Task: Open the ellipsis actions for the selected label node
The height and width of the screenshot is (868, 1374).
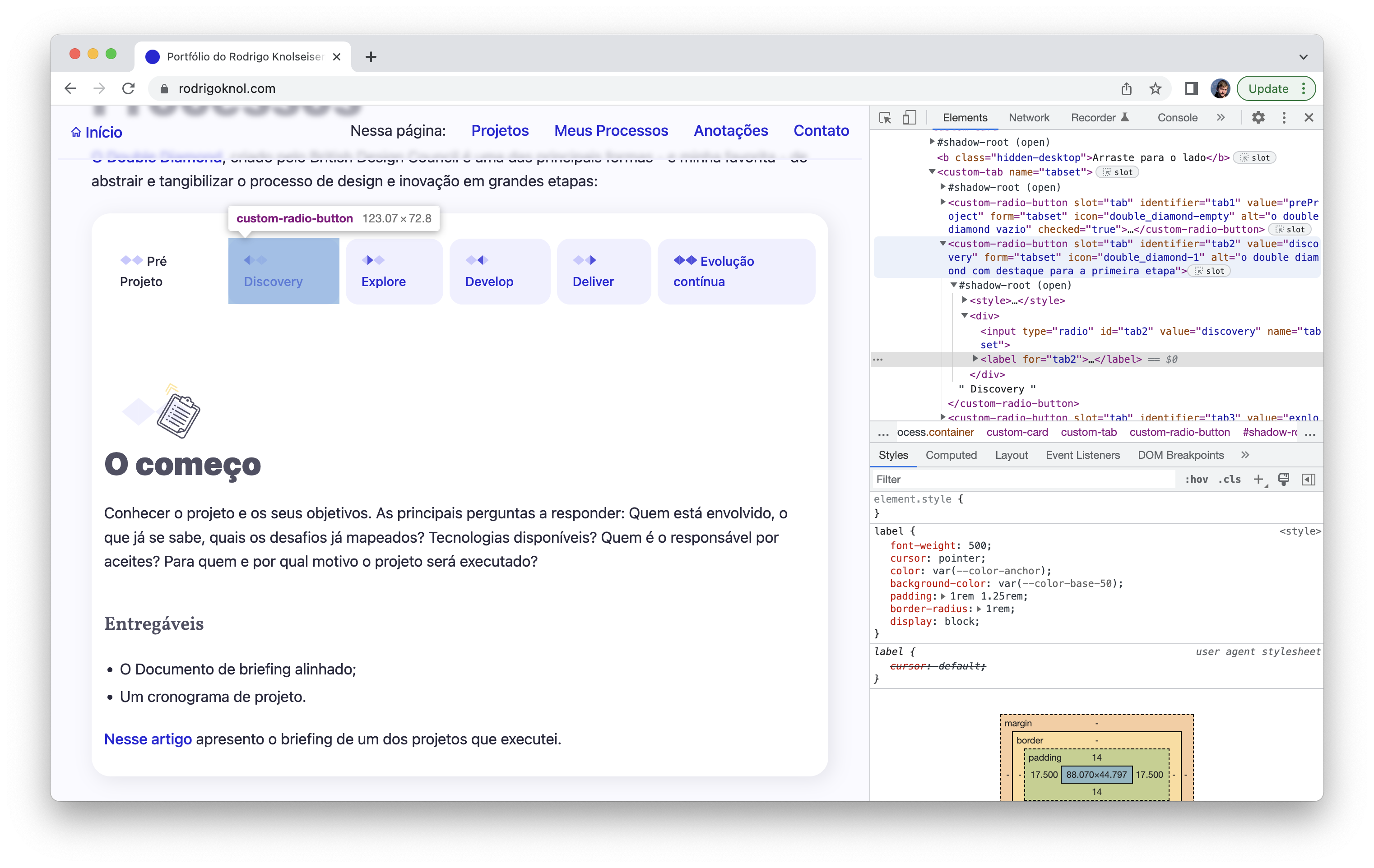Action: 877,359
